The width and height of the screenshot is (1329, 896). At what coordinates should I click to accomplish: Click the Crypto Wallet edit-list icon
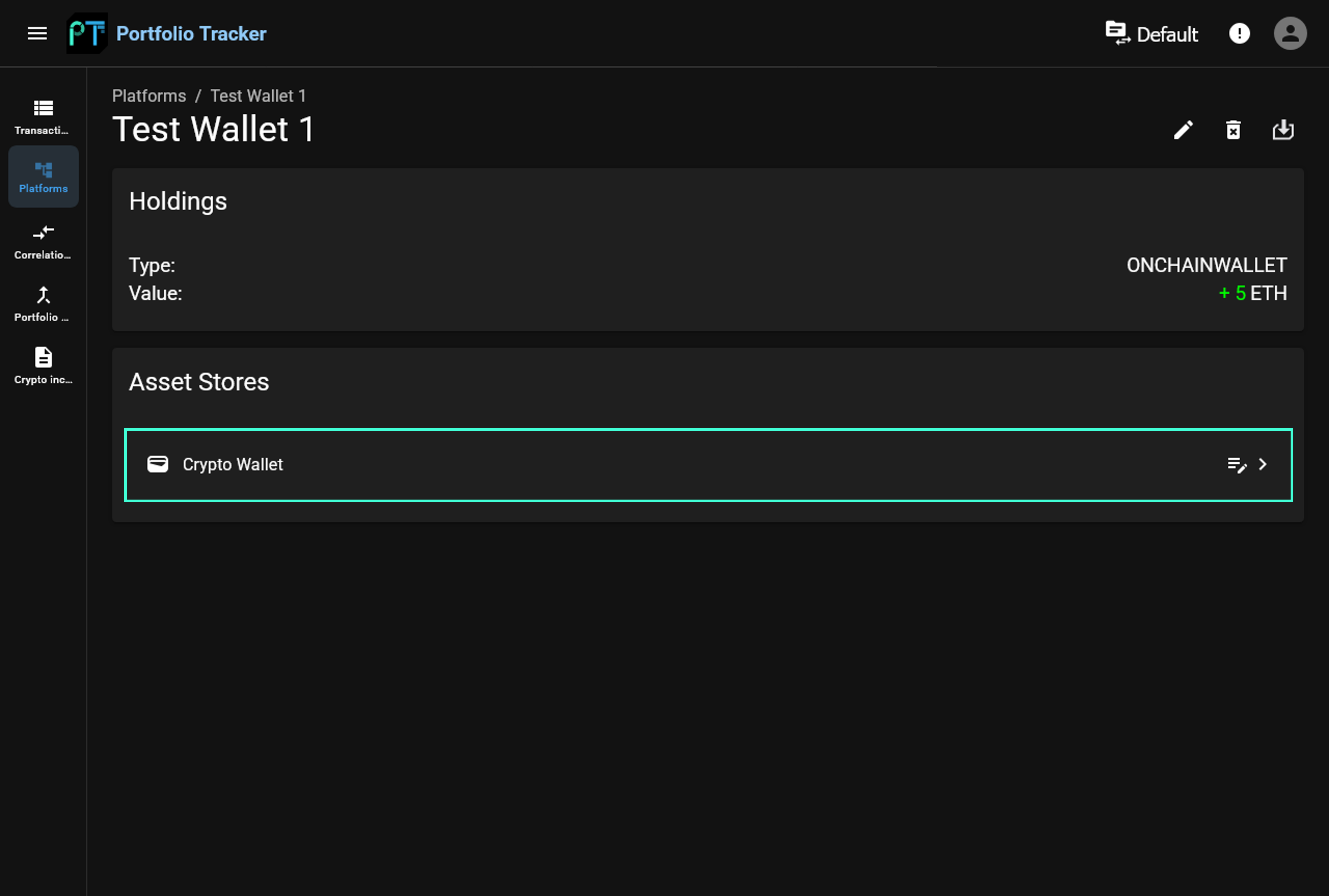(x=1237, y=465)
